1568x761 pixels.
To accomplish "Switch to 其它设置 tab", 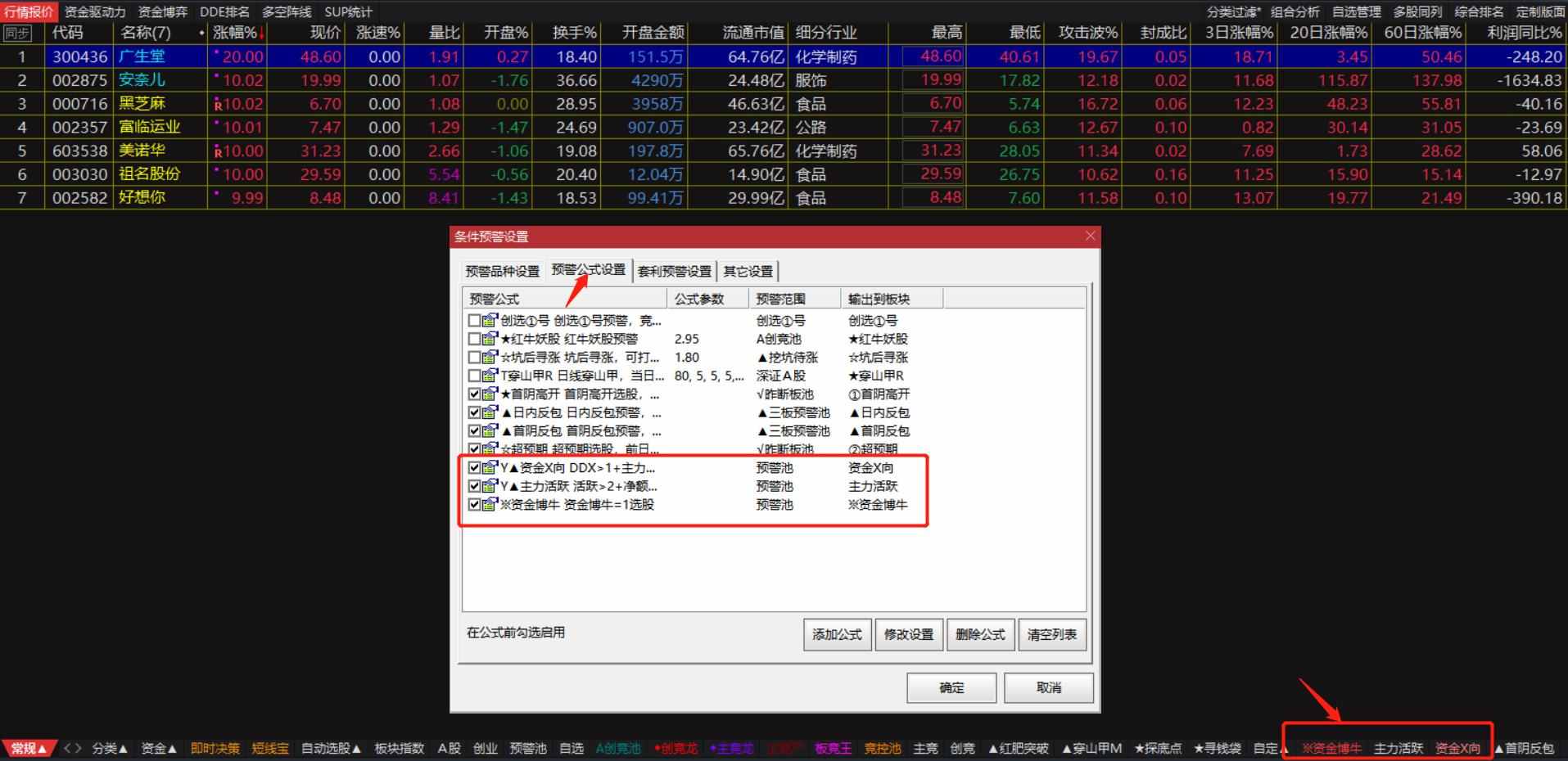I will [x=748, y=271].
